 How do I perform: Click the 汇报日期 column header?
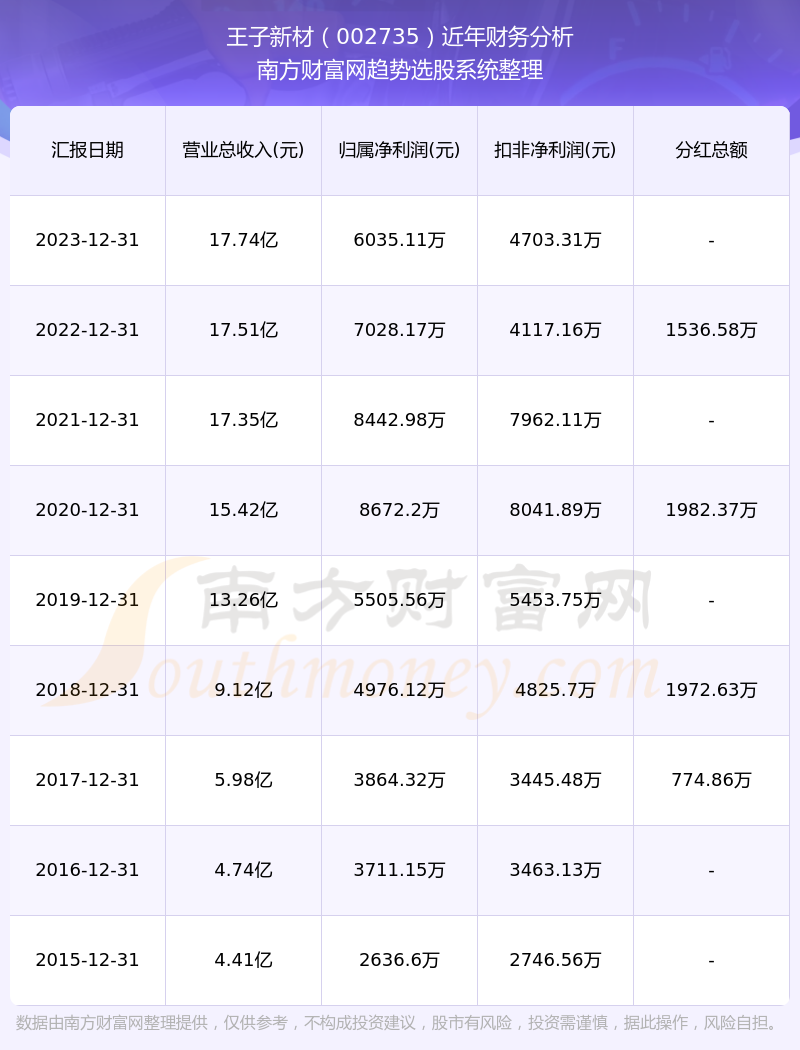coord(88,150)
